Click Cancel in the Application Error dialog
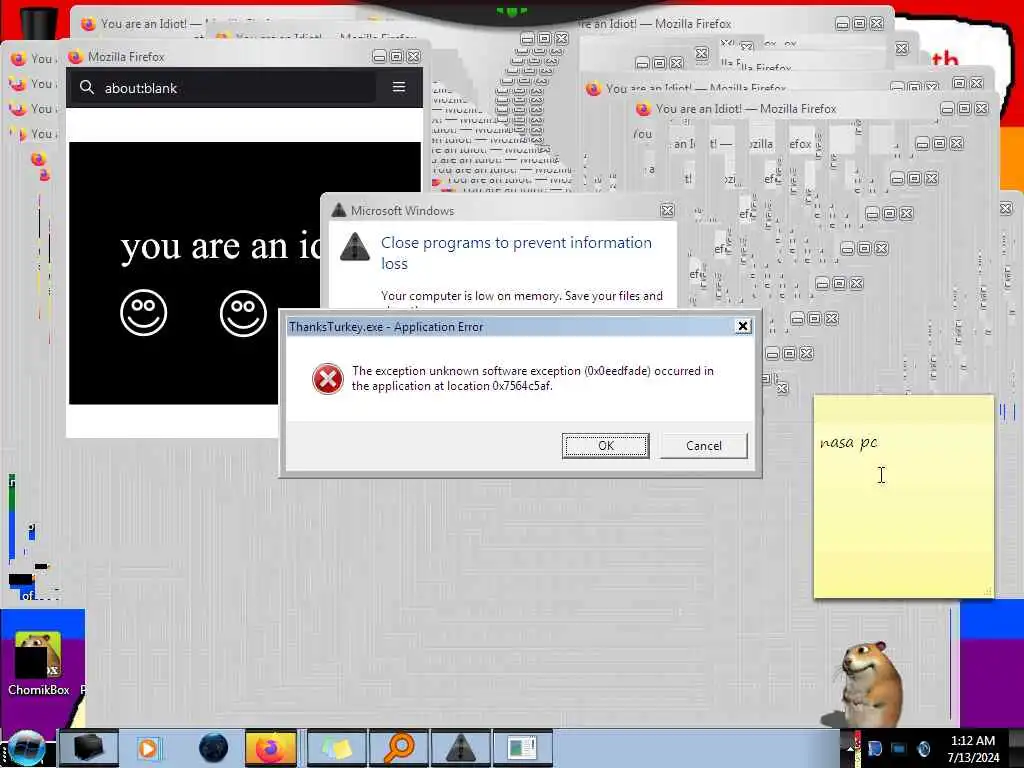Image resolution: width=1024 pixels, height=768 pixels. (703, 445)
